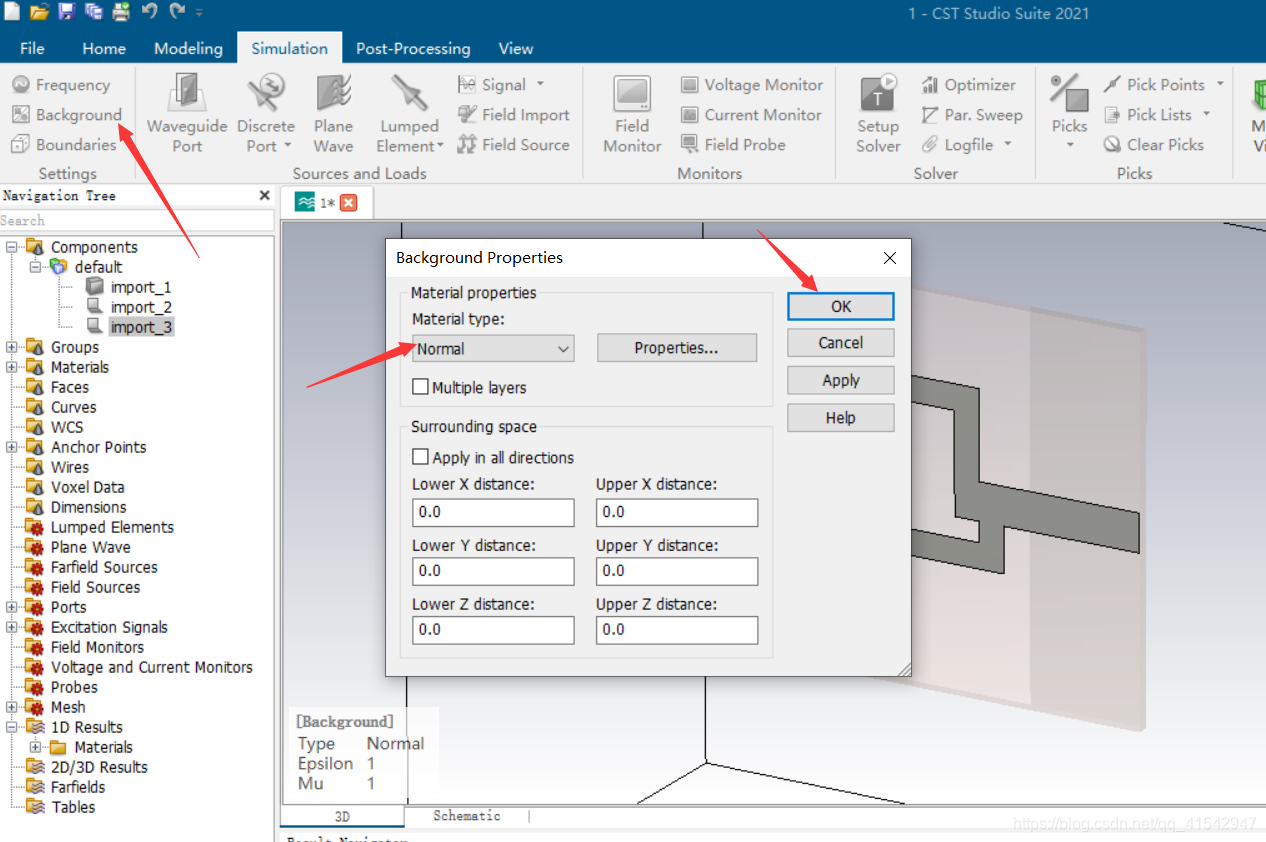Switch to the View ribbon tab

[516, 48]
